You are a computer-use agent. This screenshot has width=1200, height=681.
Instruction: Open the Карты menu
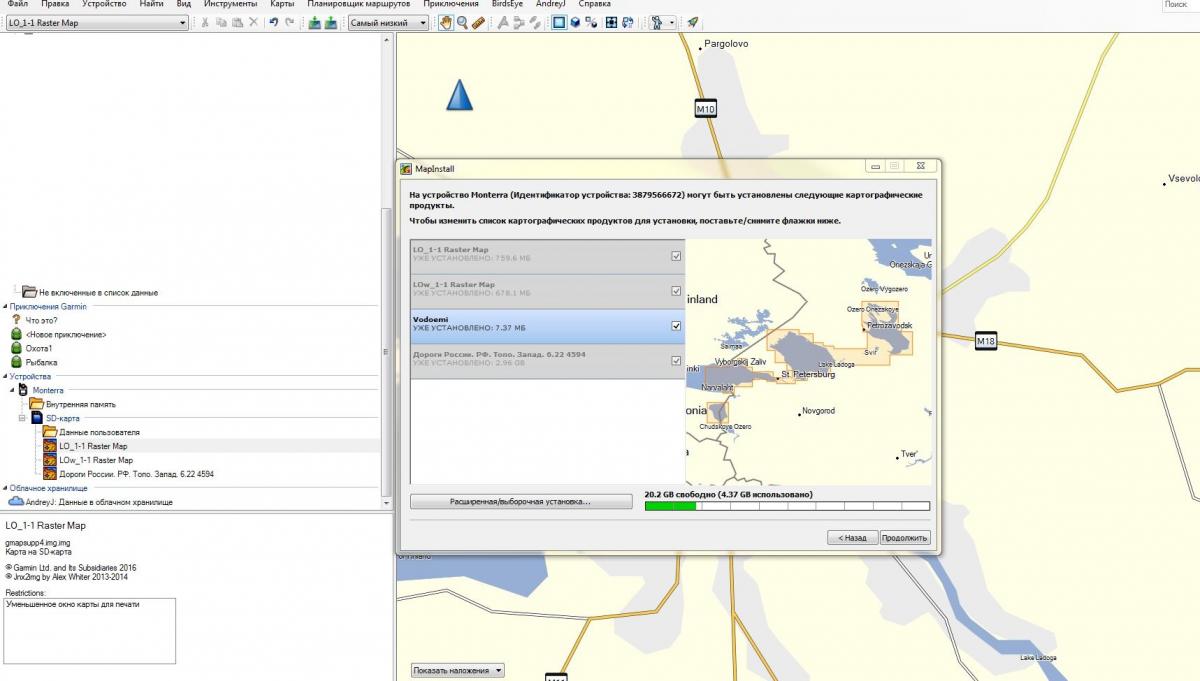(282, 4)
